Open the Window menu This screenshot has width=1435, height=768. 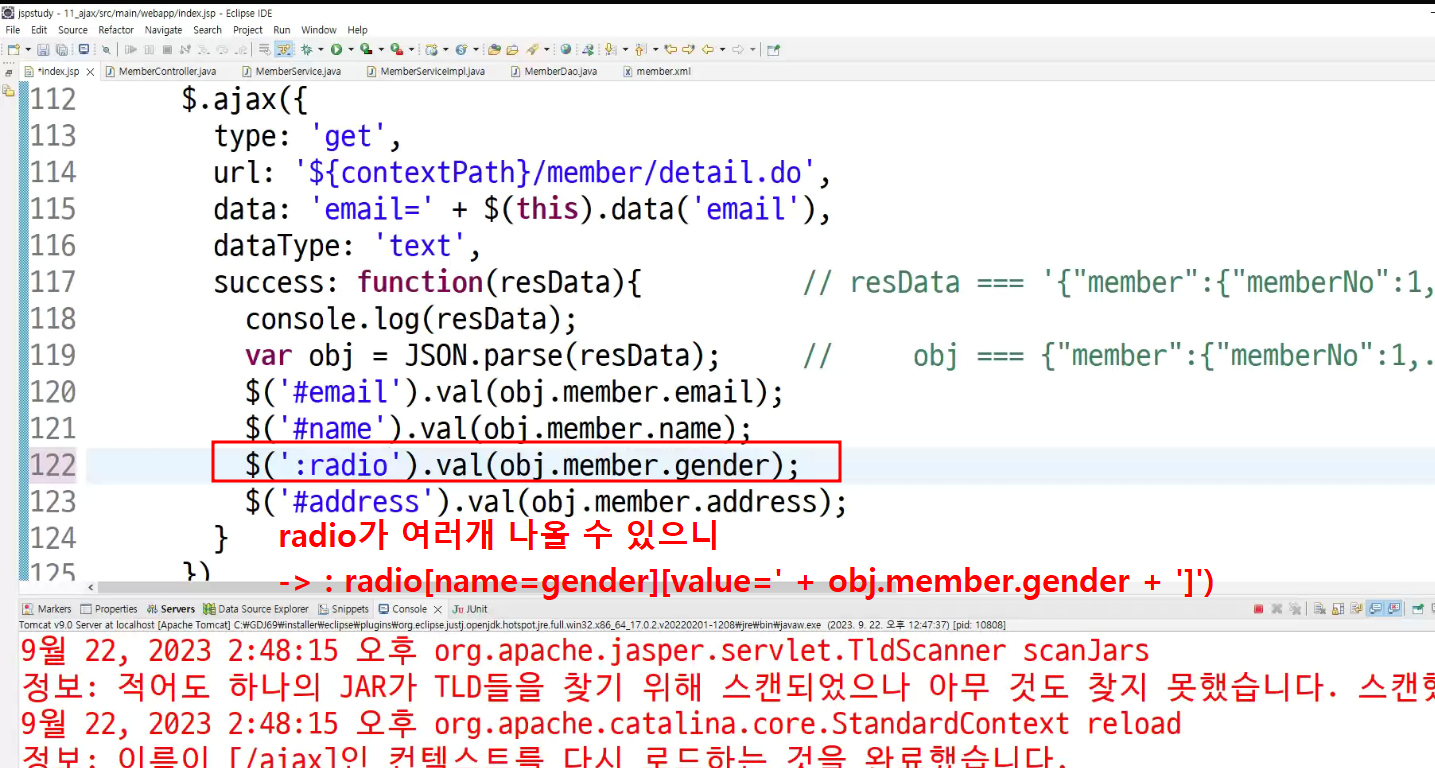pos(319,30)
